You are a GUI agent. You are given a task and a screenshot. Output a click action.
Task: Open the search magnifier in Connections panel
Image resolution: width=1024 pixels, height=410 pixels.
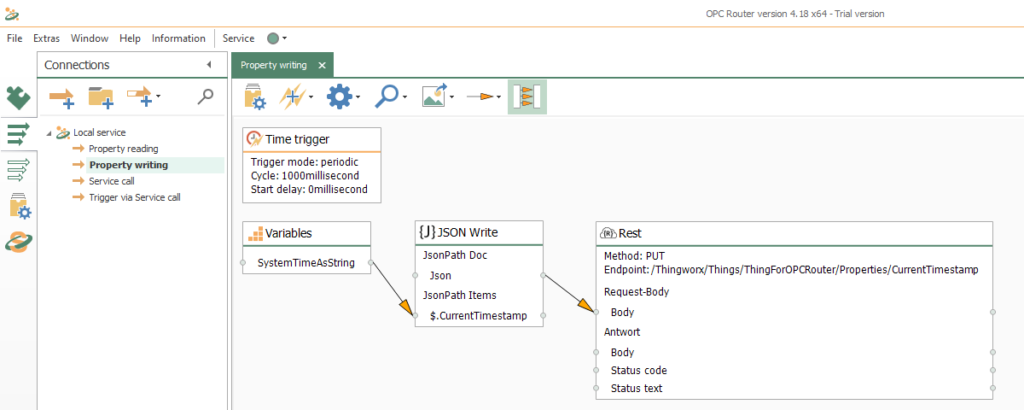[205, 96]
